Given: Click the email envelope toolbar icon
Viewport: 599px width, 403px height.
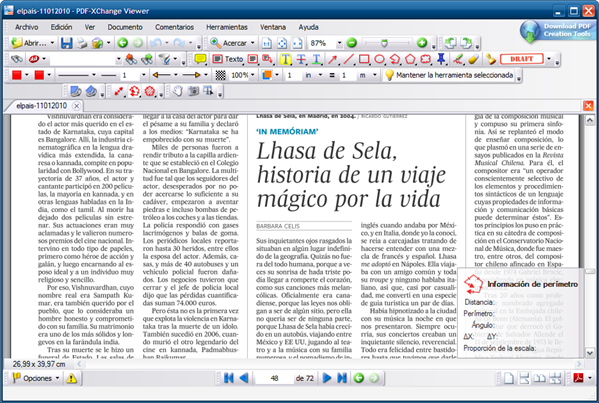Looking at the screenshot, I should coord(97,43).
